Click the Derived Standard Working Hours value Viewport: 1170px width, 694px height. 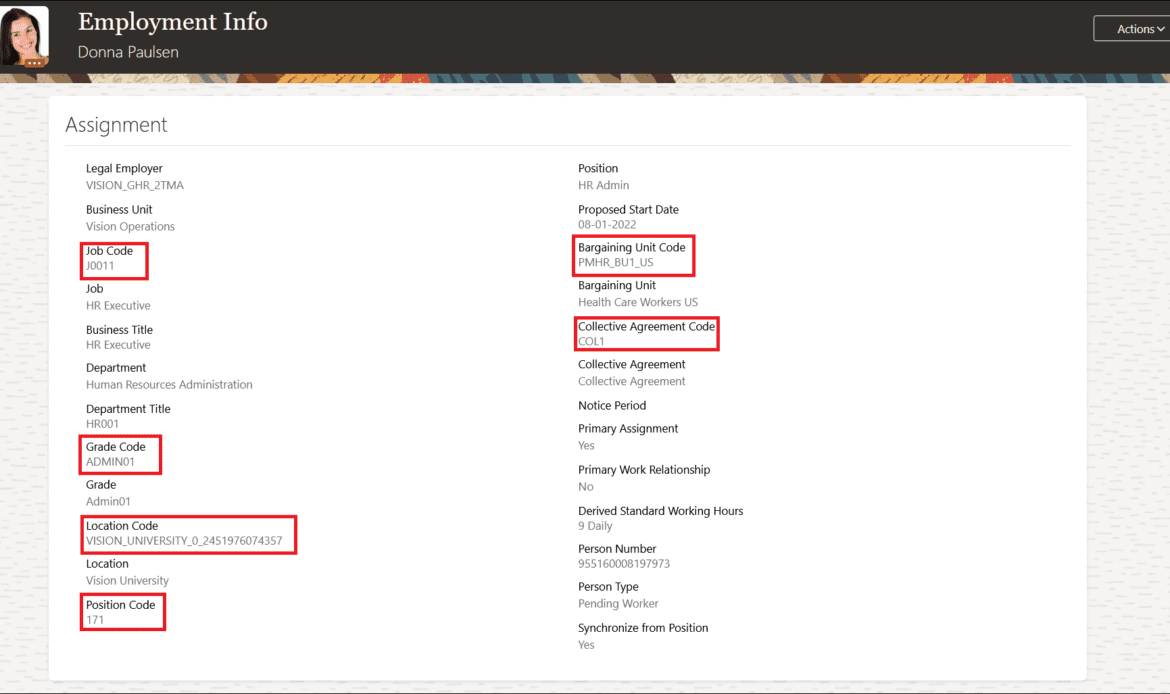[x=595, y=526]
